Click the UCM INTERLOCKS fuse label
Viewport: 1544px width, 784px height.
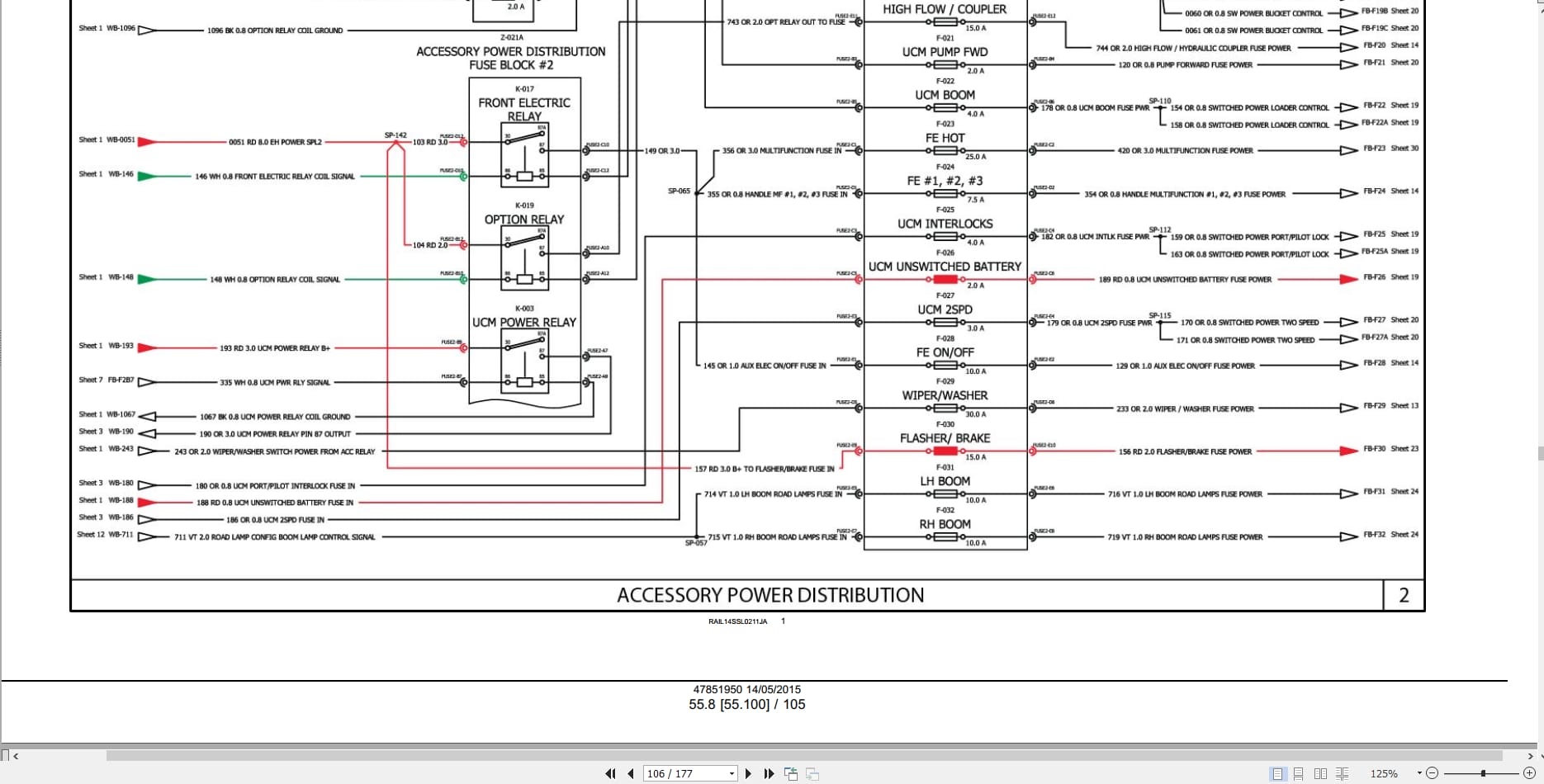click(x=945, y=224)
